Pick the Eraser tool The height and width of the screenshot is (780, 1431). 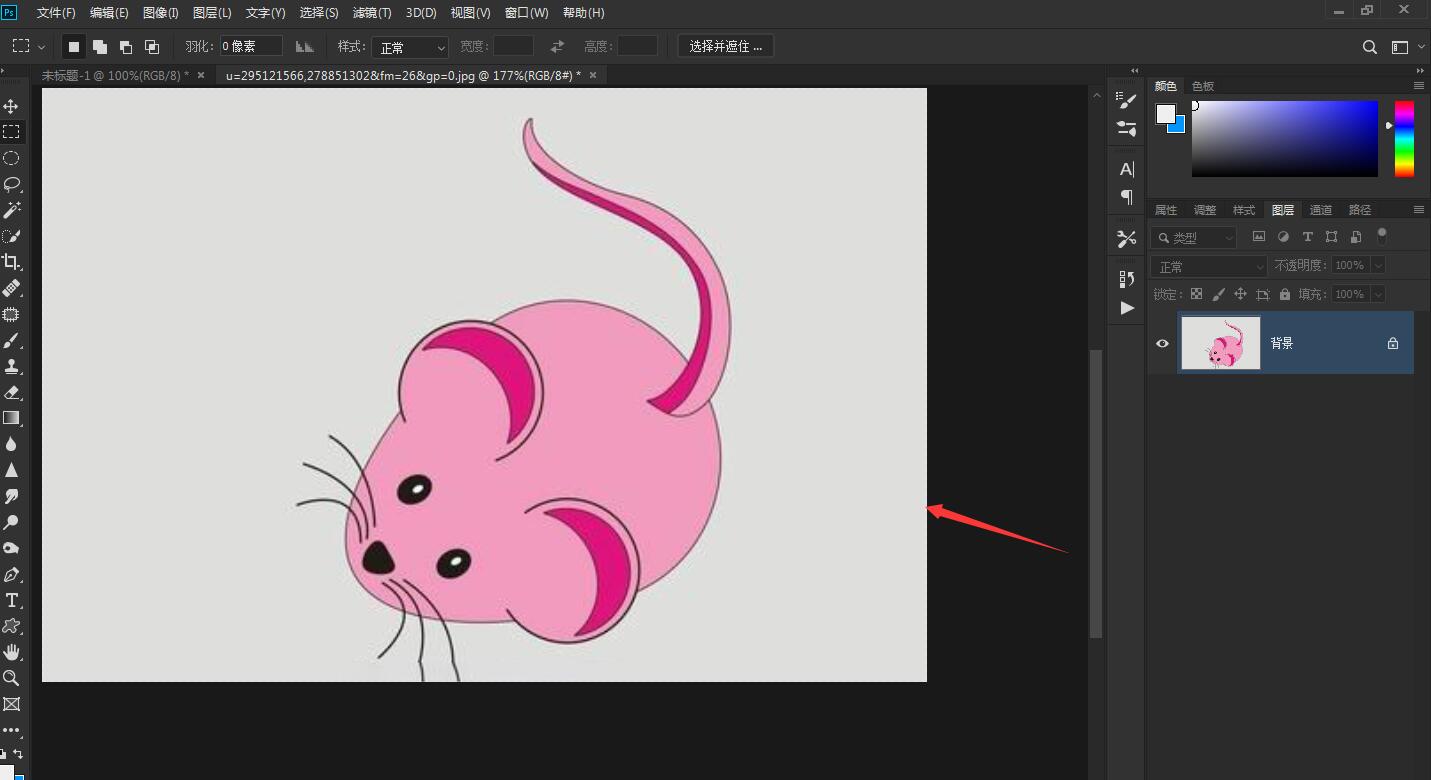[x=12, y=392]
